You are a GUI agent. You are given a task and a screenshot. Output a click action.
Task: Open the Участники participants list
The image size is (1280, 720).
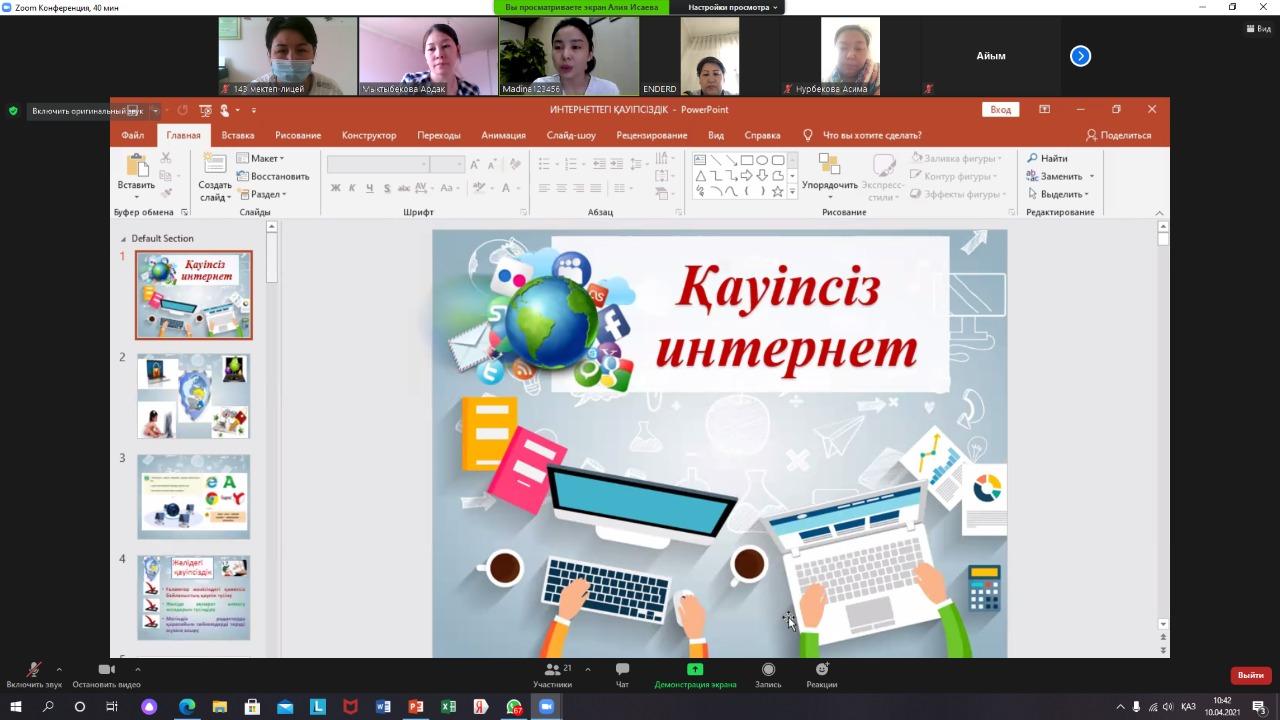[x=552, y=670]
